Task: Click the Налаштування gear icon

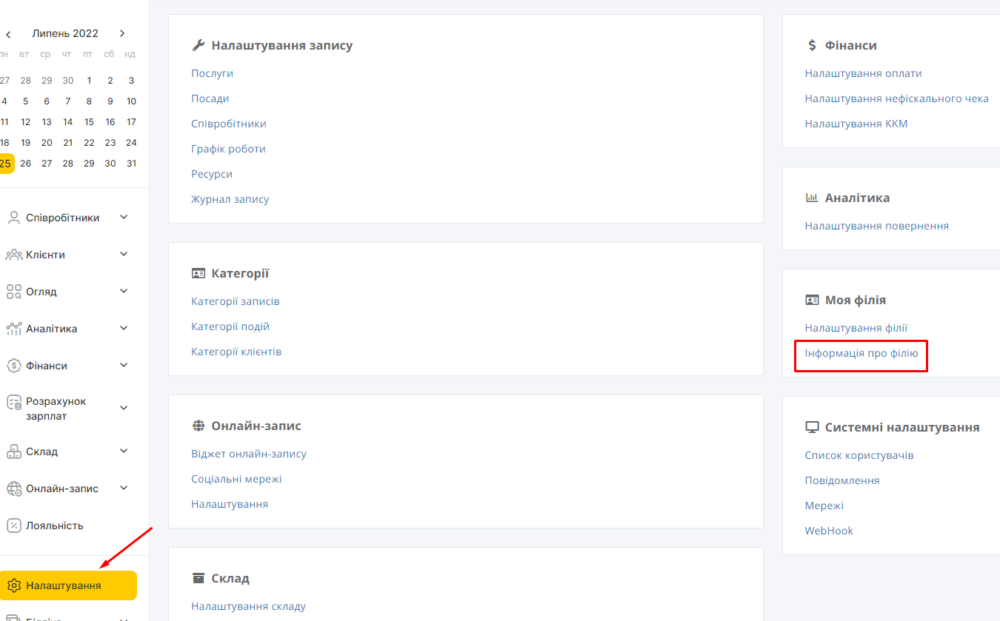Action: pyautogui.click(x=13, y=585)
